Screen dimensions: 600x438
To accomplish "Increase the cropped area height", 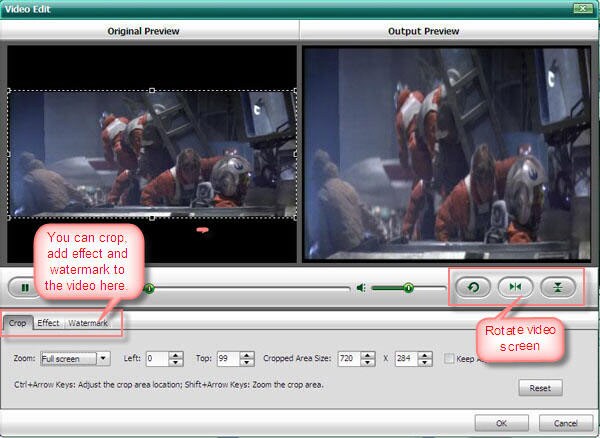I will coord(425,355).
